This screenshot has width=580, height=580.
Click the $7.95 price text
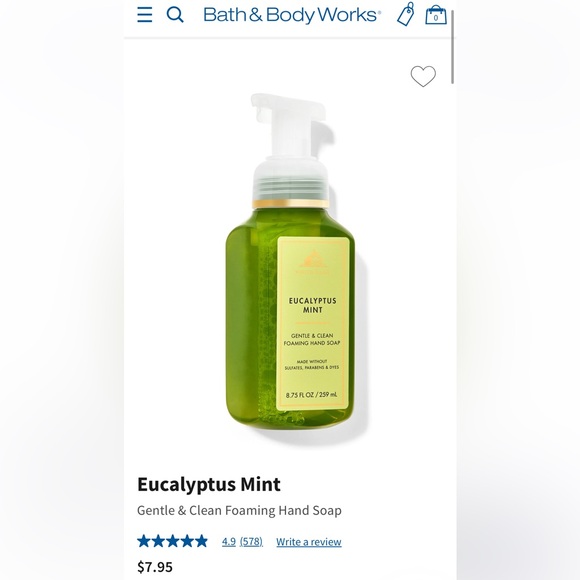click(155, 567)
